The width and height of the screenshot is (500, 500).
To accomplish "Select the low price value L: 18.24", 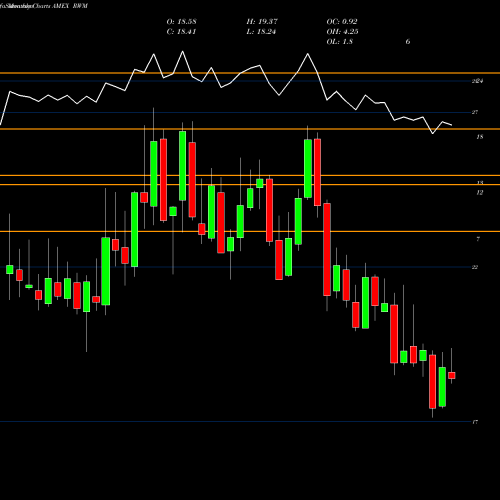I will 261,32.
